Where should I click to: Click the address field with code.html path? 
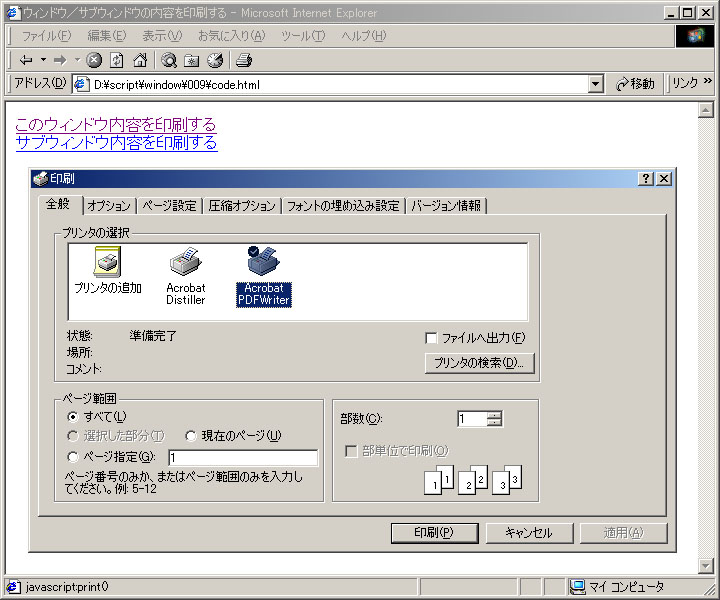tap(340, 84)
